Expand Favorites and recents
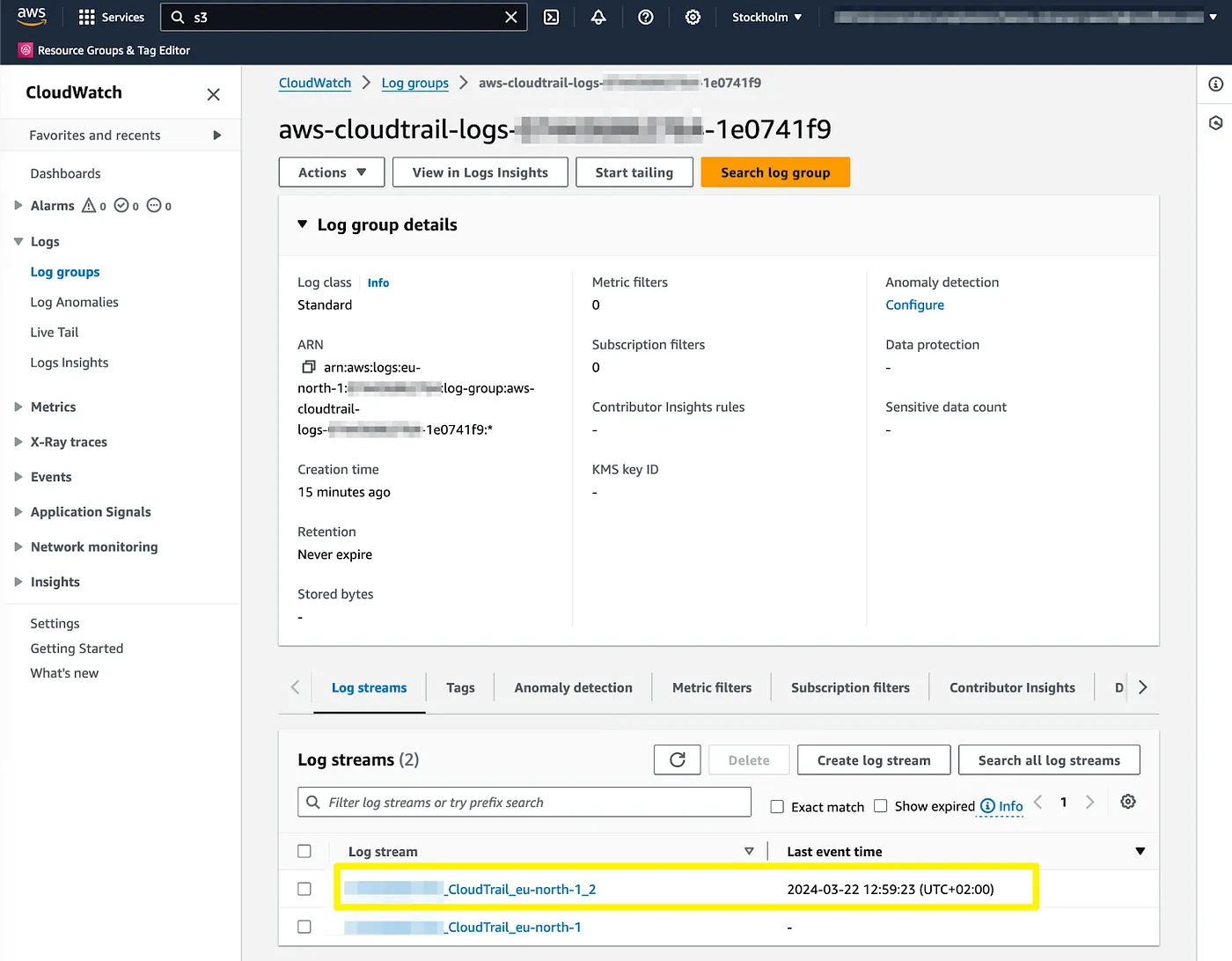The height and width of the screenshot is (961, 1232). coord(216,136)
